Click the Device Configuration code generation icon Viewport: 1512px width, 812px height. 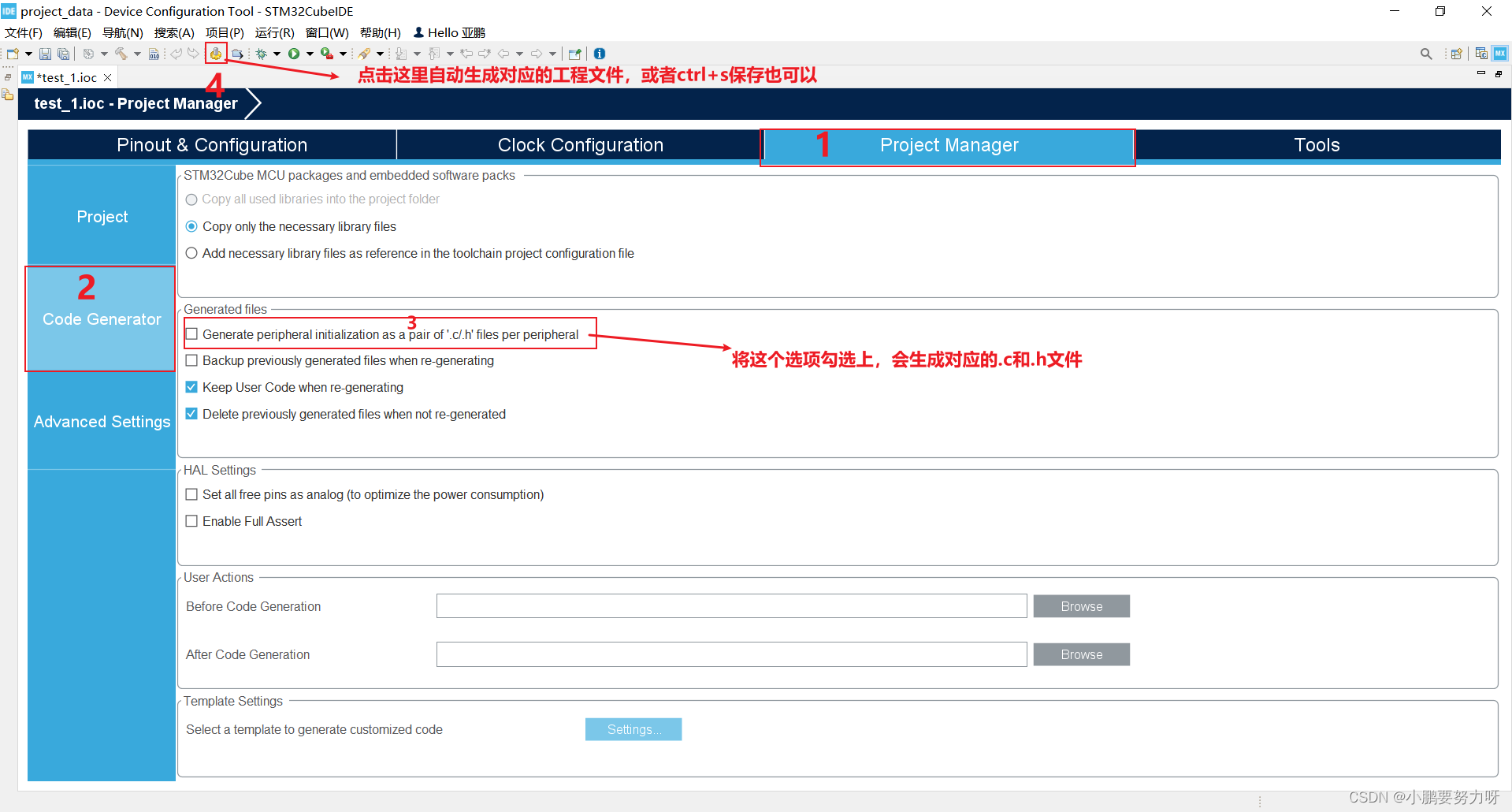click(x=216, y=54)
